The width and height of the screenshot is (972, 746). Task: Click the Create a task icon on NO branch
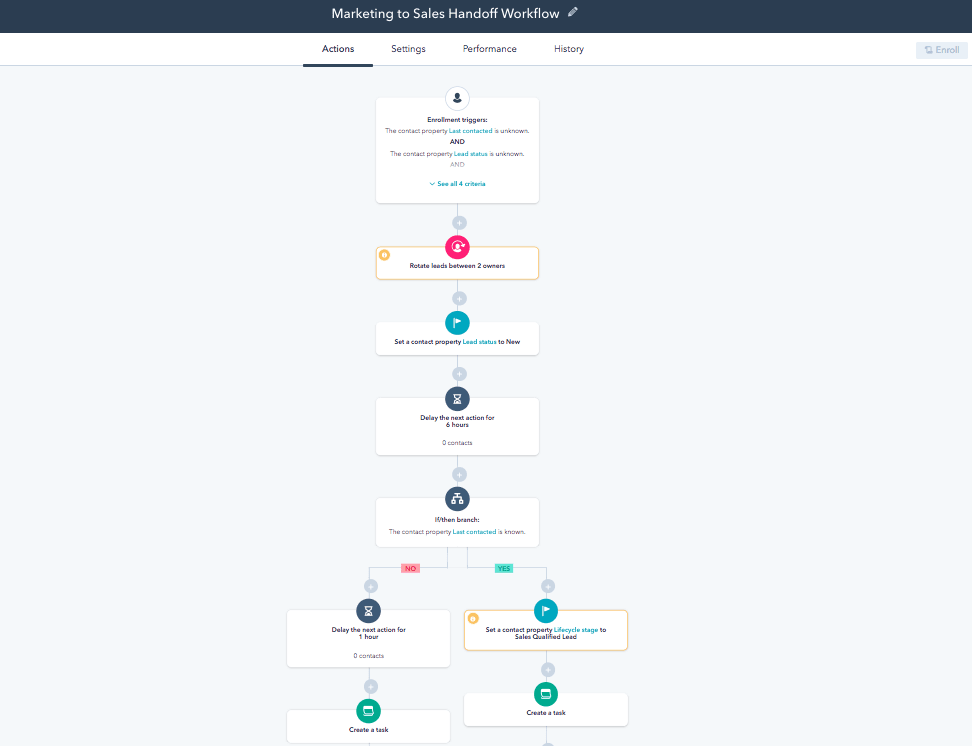[x=368, y=710]
